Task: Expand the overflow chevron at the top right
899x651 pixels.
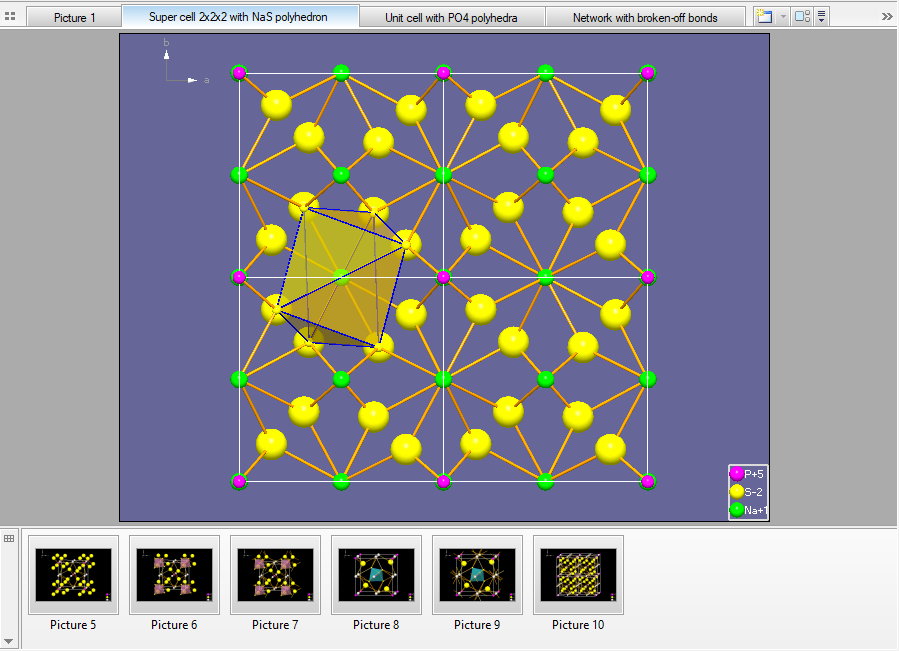Action: (888, 16)
